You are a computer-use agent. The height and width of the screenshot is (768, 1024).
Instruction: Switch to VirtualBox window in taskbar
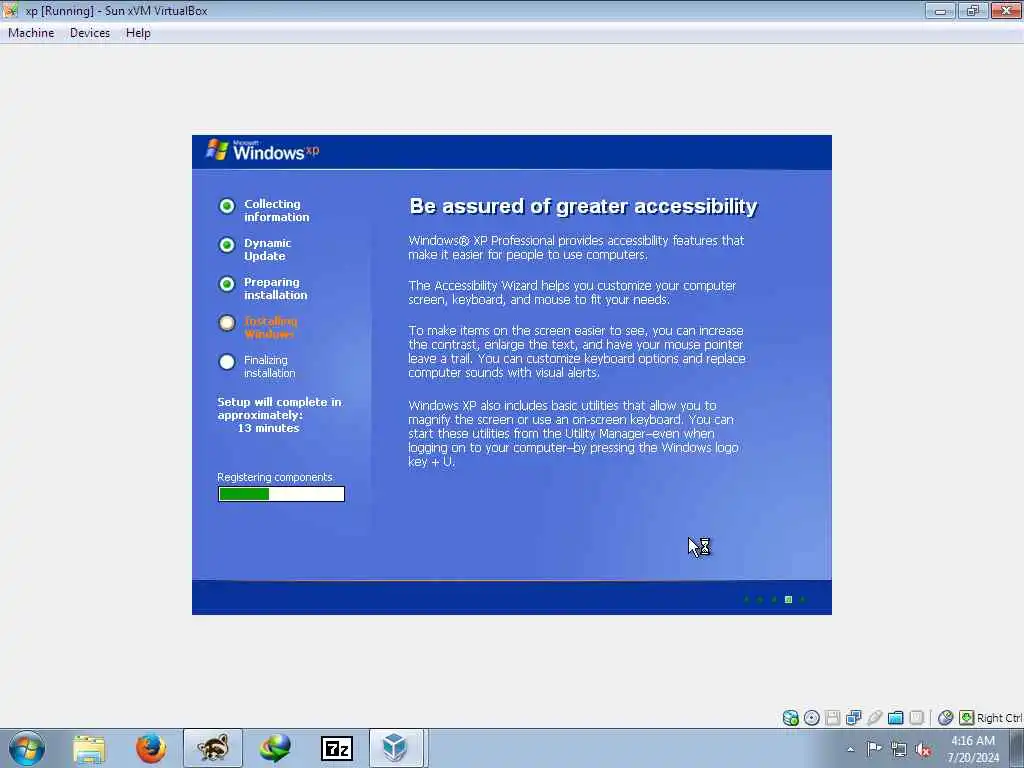tap(398, 748)
